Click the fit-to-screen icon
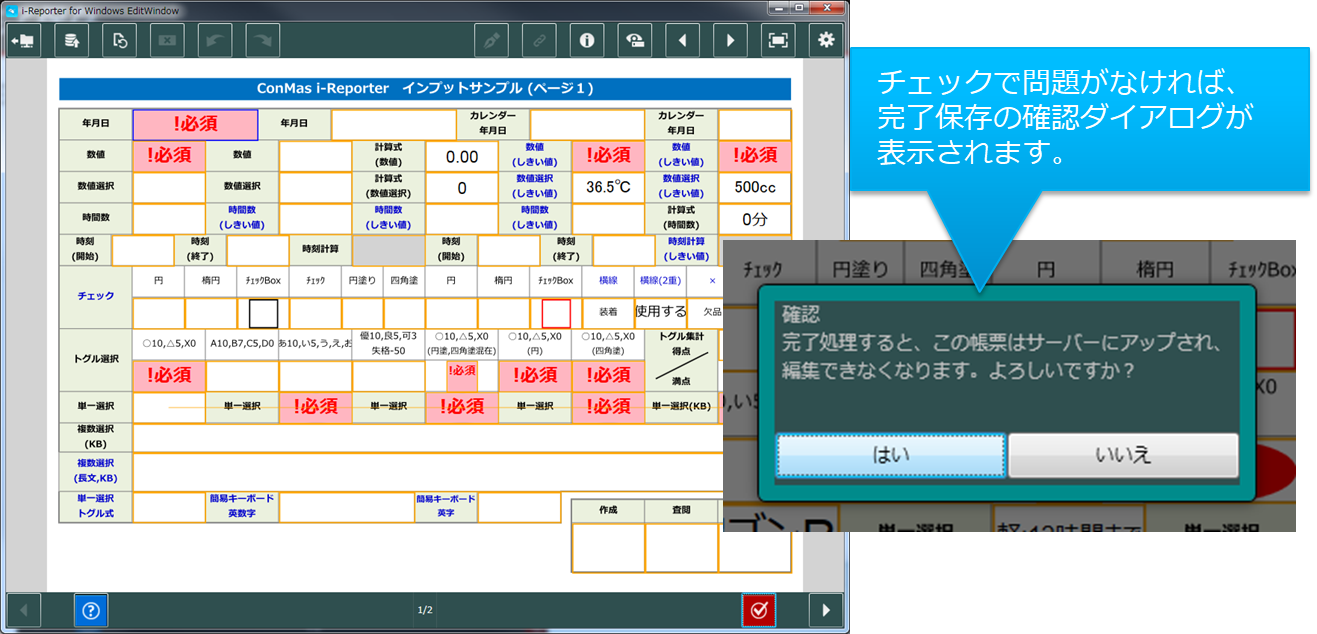The height and width of the screenshot is (634, 1317). [777, 40]
